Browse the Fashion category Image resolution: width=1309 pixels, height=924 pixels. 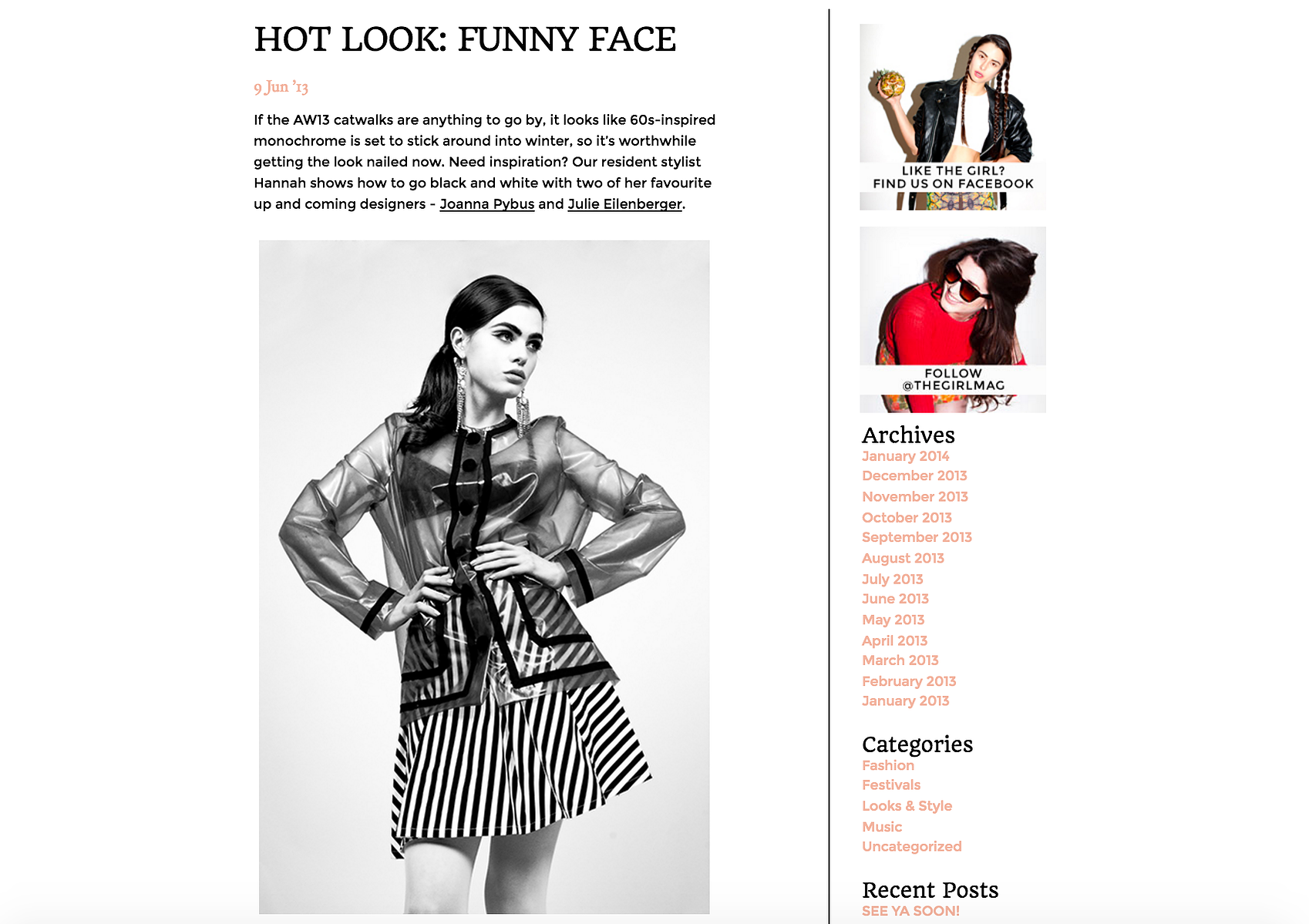pos(888,765)
